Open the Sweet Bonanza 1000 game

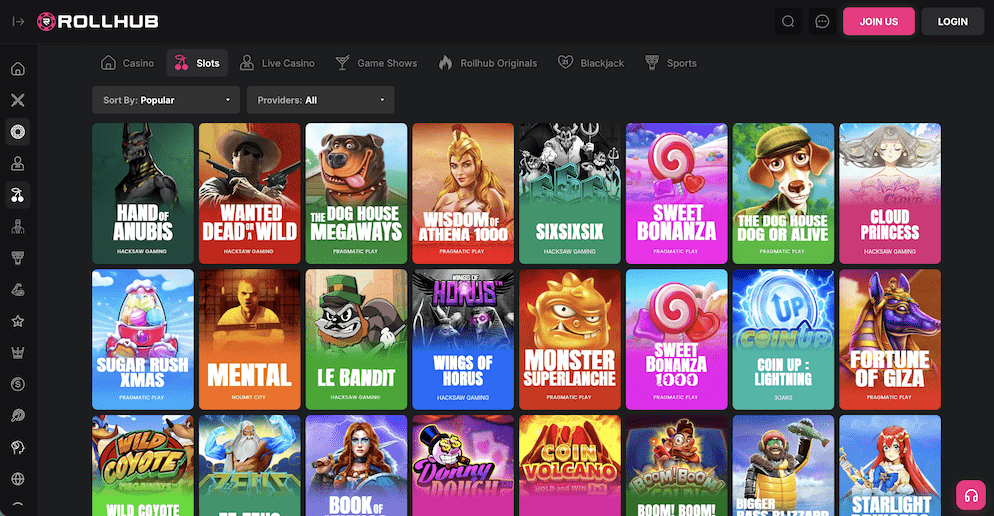(x=676, y=340)
